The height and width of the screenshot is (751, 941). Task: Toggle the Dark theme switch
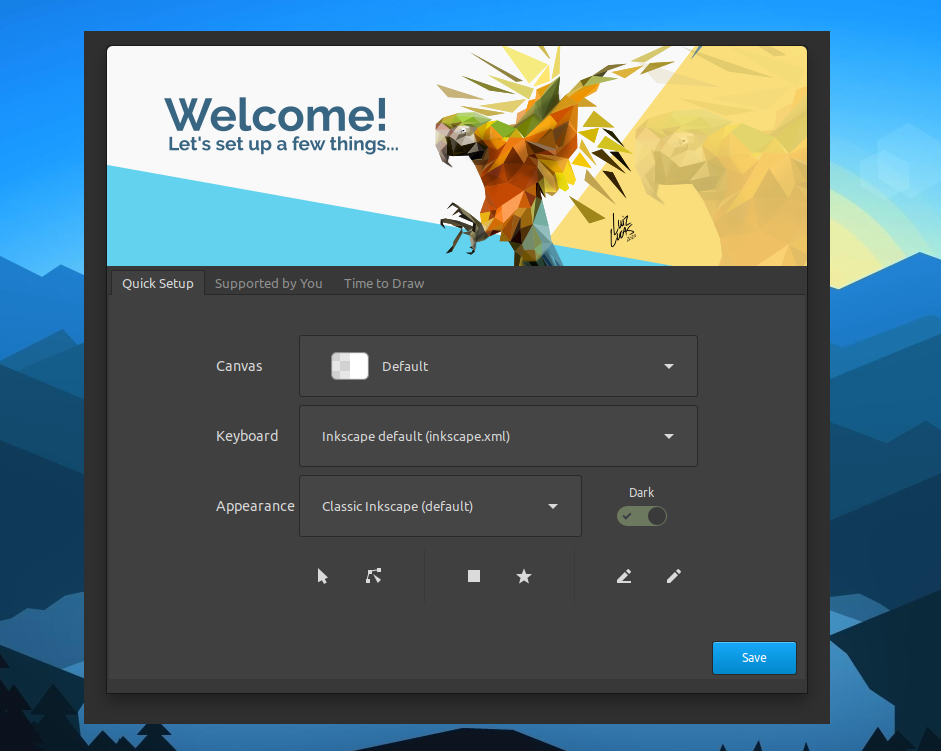(642, 516)
